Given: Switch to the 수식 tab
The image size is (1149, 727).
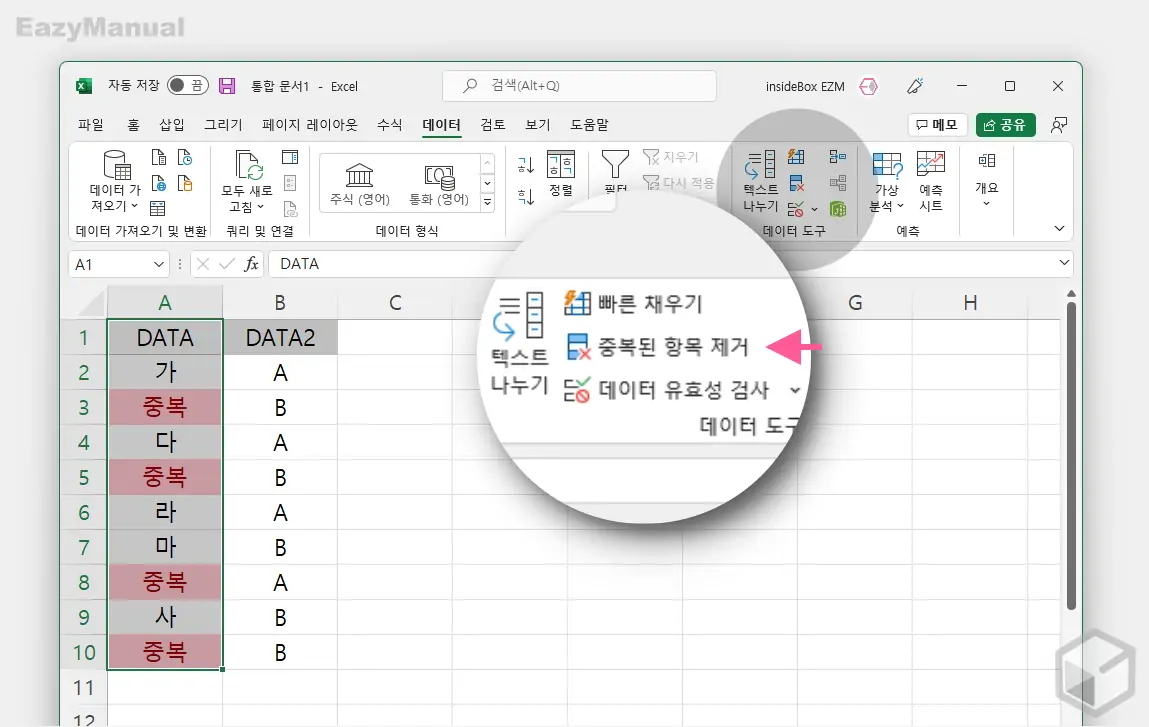Looking at the screenshot, I should [x=390, y=125].
